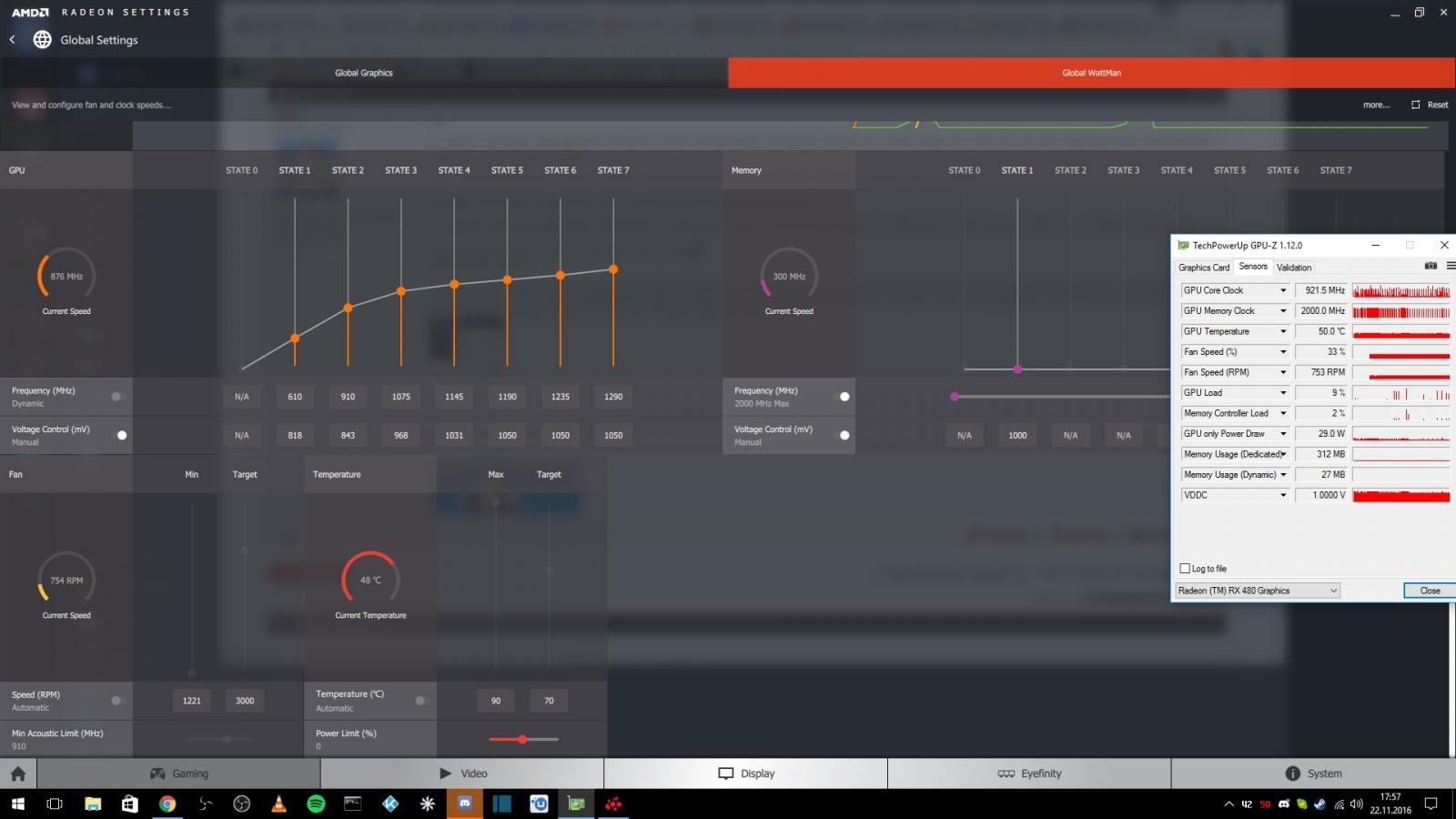Open Kodi from the taskbar
The width and height of the screenshot is (1456, 819).
[390, 804]
